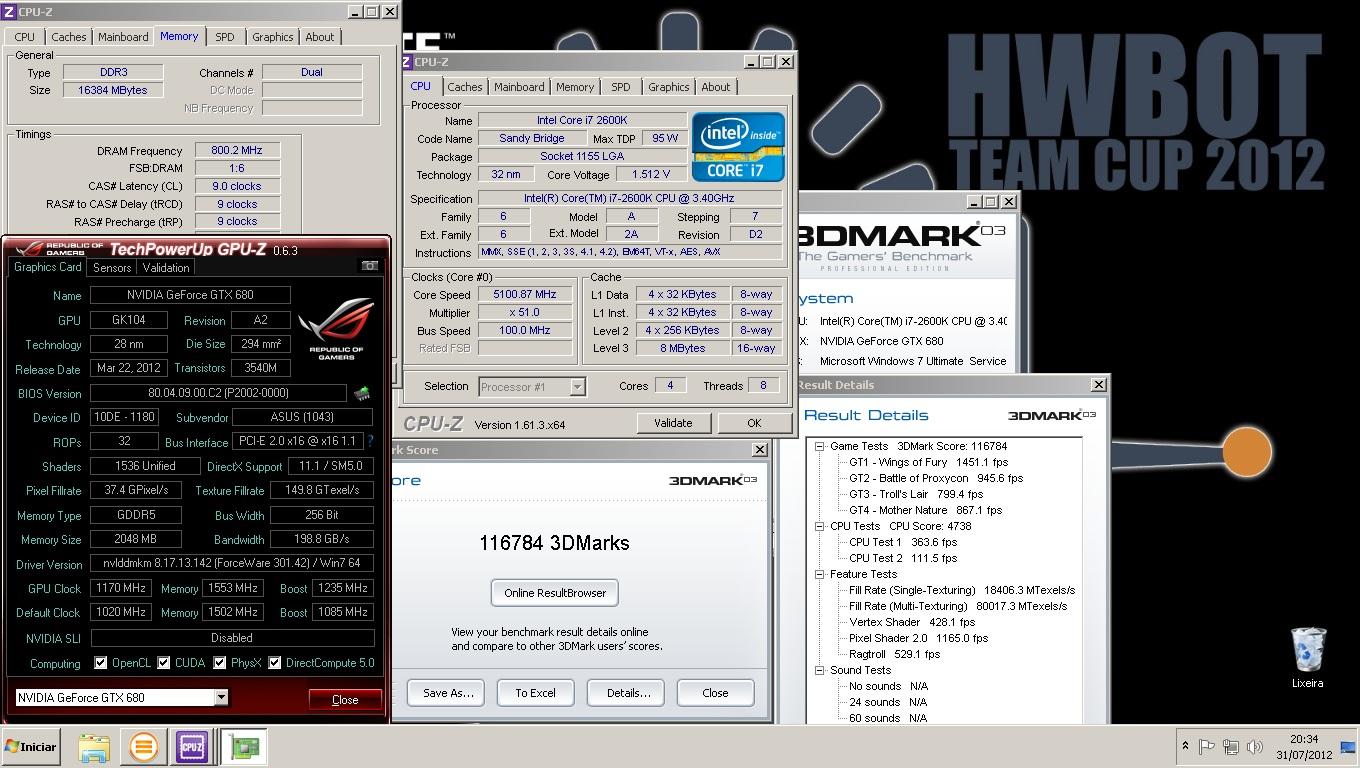The height and width of the screenshot is (768, 1360).
Task: Click the To Excel button
Action: [x=535, y=693]
